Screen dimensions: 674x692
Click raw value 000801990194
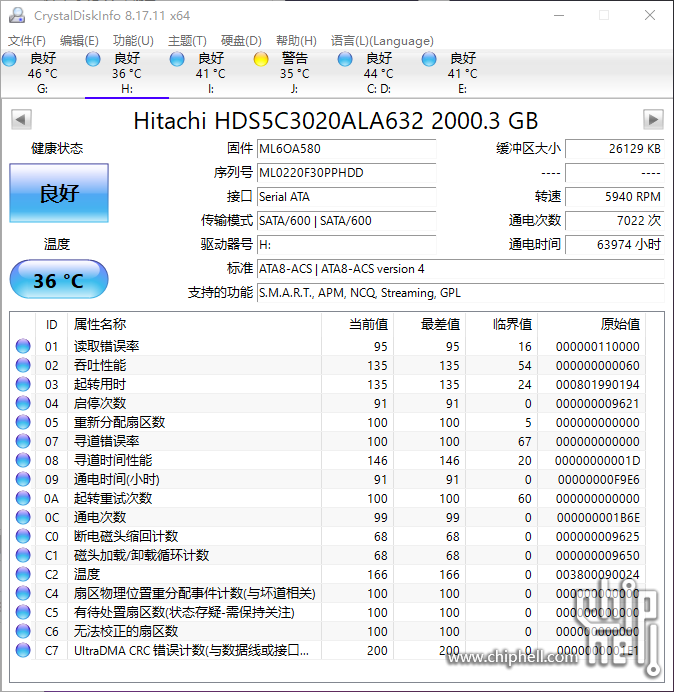click(x=598, y=384)
